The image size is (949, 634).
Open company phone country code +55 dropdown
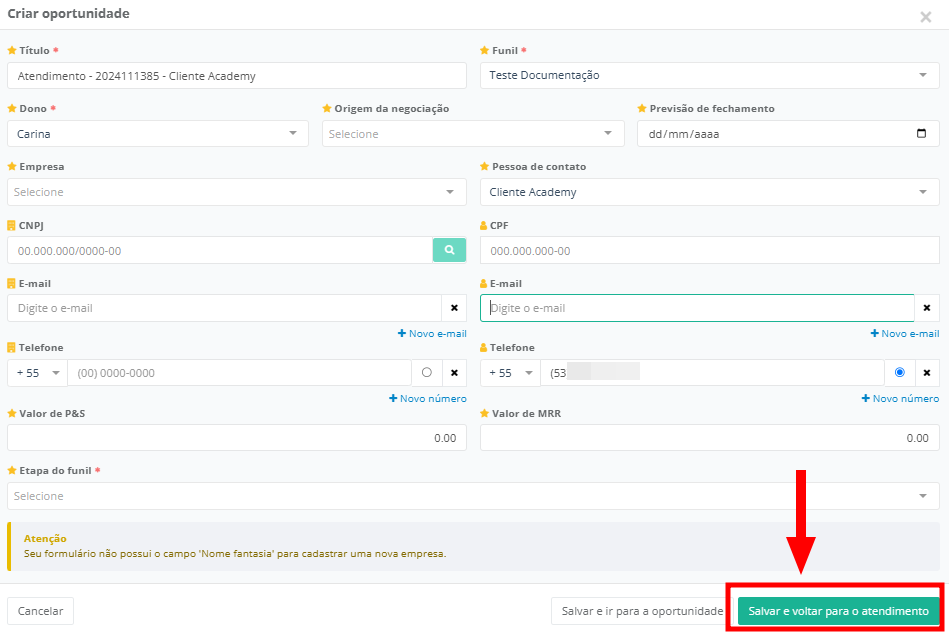click(37, 373)
